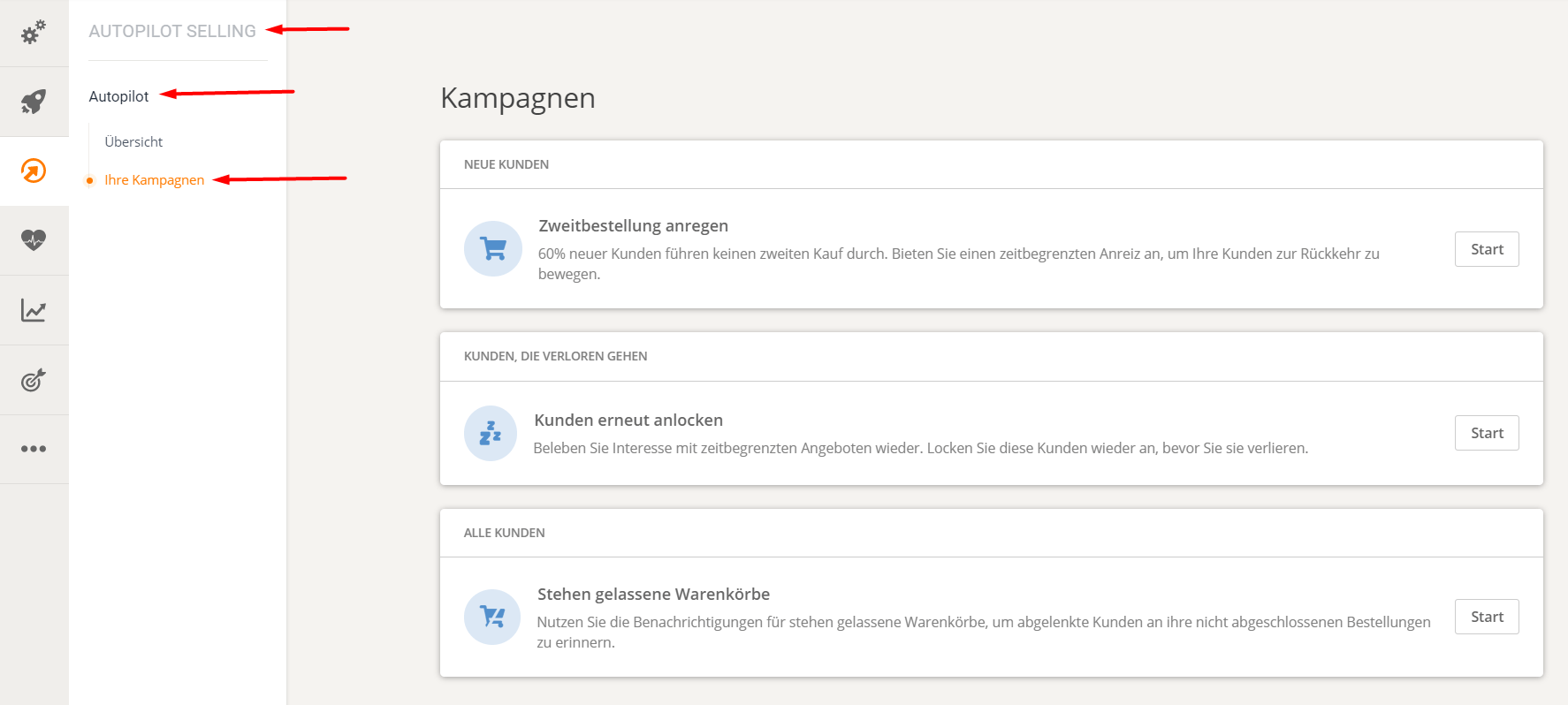Click the Zweitbestellung anregen title
Screen dimensions: 1568x705
(634, 226)
